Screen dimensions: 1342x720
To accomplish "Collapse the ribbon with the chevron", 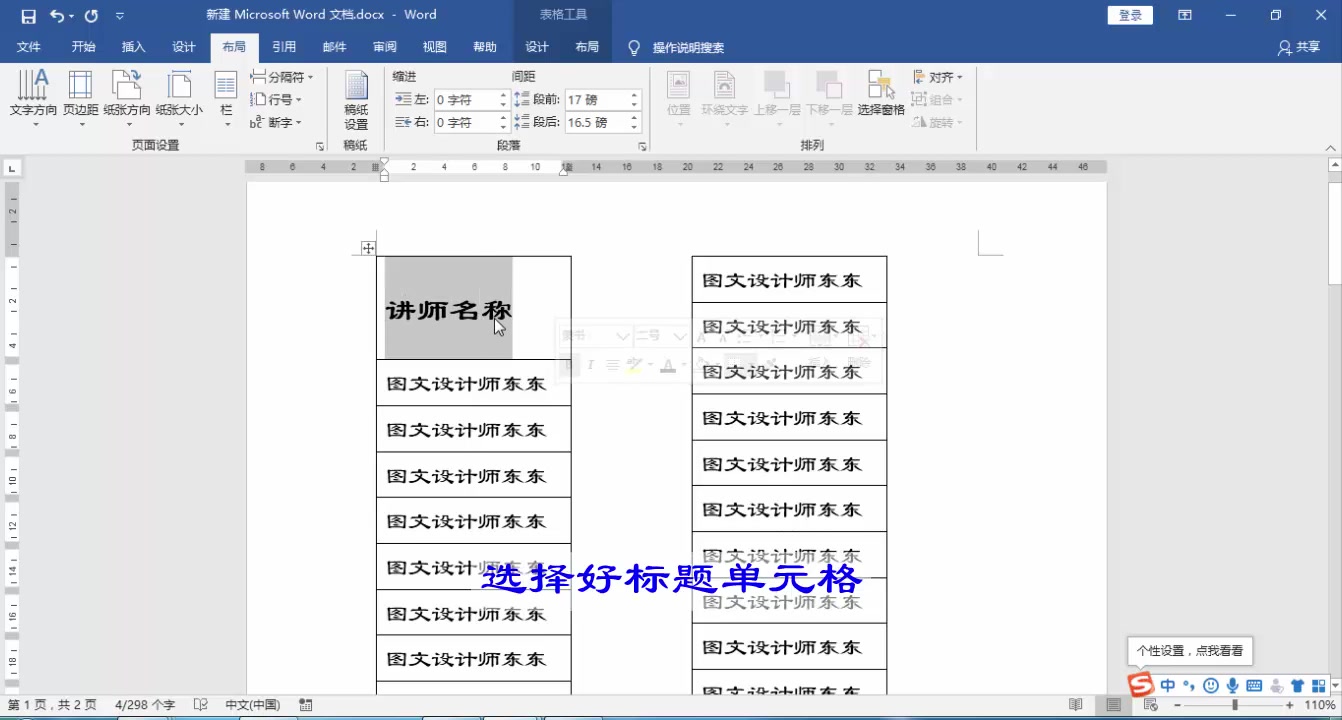I will point(1330,146).
